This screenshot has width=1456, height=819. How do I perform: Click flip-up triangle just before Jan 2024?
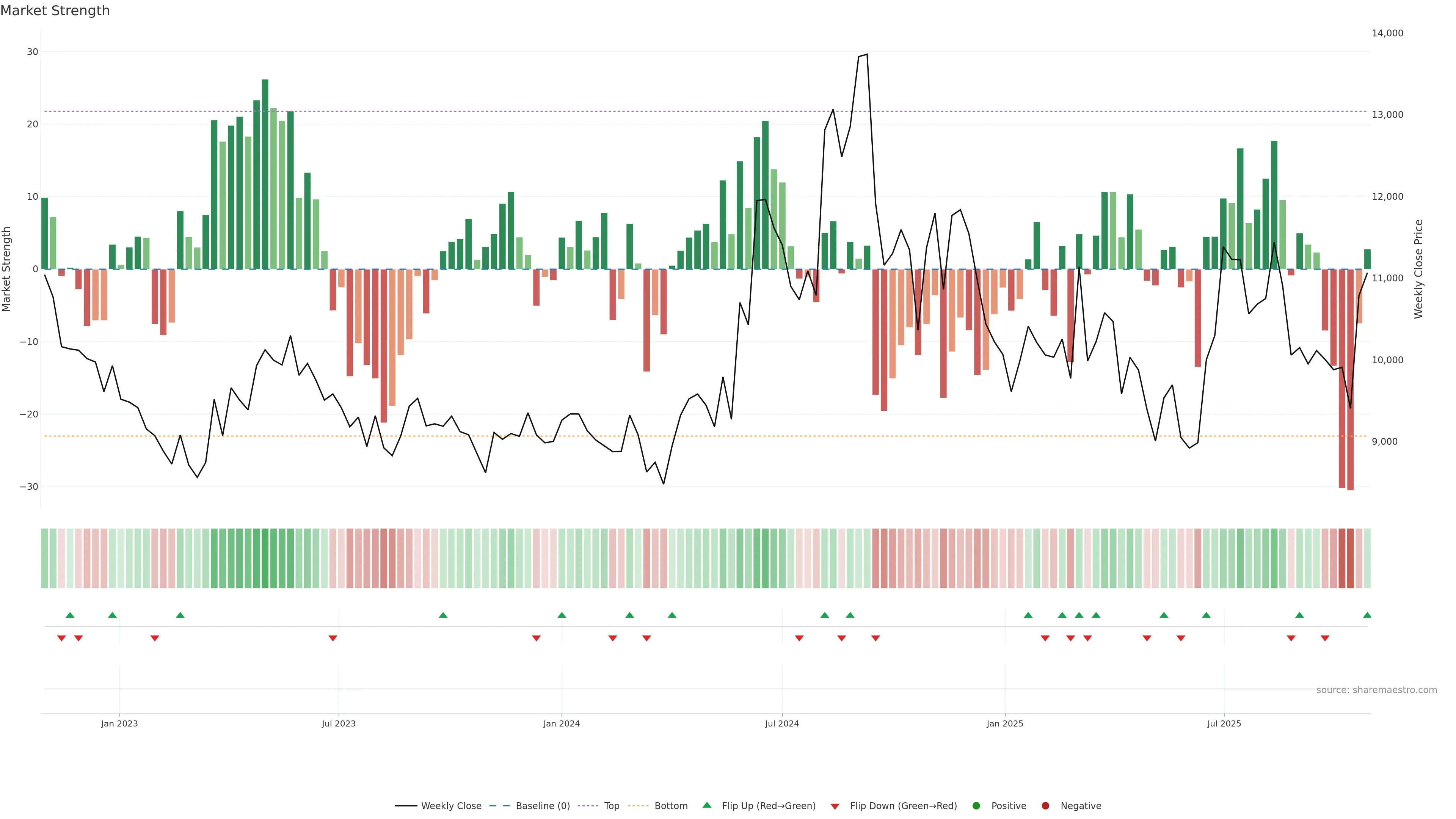point(561,615)
